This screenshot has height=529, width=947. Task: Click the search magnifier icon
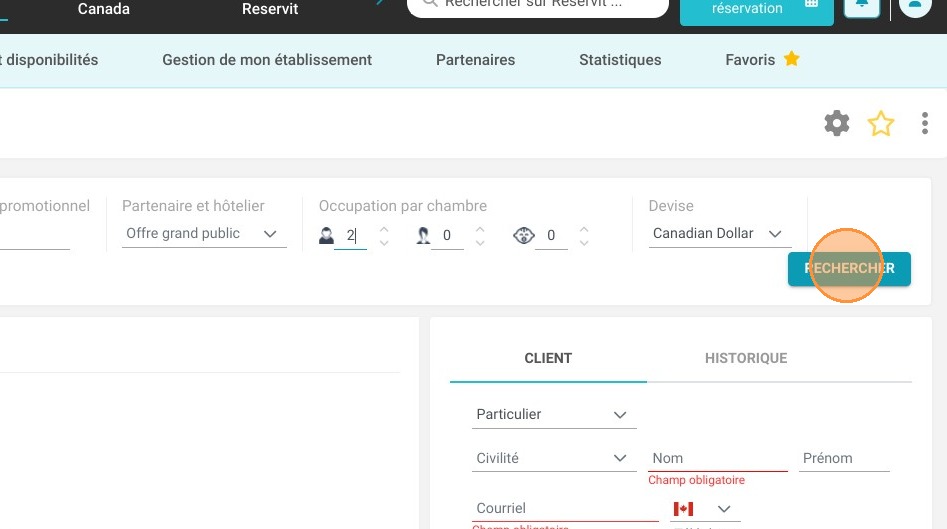[x=429, y=4]
